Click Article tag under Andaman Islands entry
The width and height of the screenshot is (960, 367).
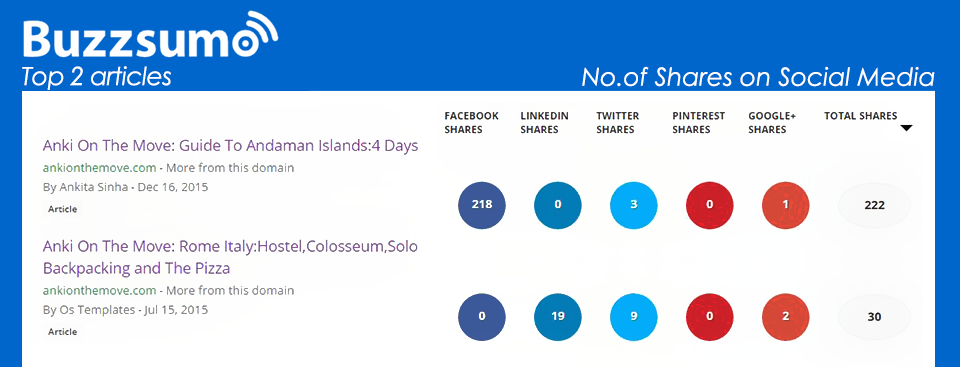[62, 209]
